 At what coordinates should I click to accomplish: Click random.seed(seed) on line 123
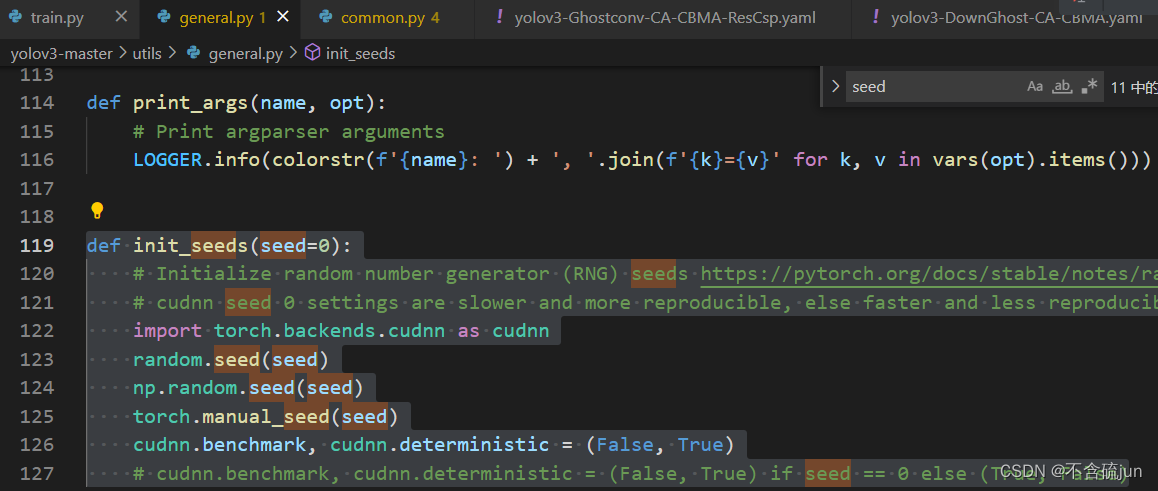pyautogui.click(x=231, y=360)
